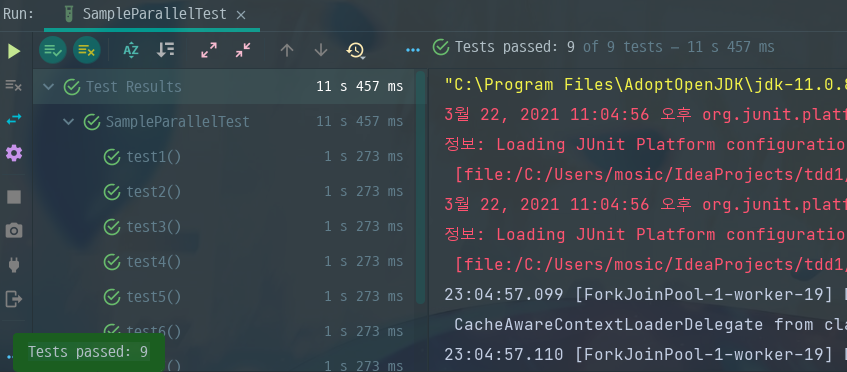
Task: Expand all test tree nodes
Action: tap(209, 50)
